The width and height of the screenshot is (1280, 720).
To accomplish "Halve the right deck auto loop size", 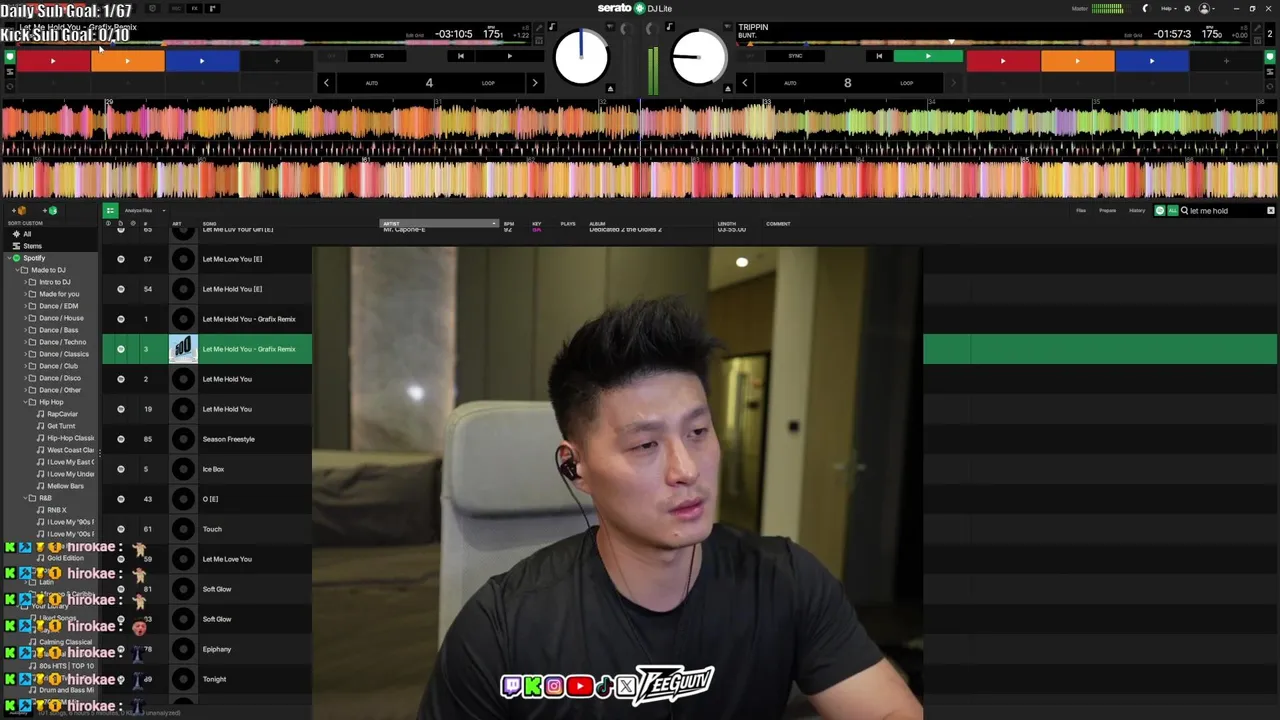I will pyautogui.click(x=744, y=83).
